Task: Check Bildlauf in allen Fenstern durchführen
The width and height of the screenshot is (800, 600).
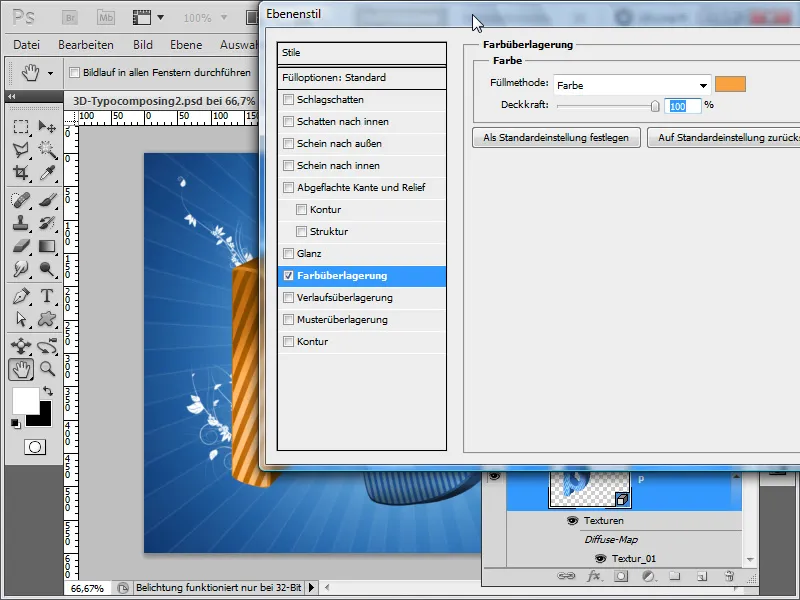Action: (x=74, y=72)
